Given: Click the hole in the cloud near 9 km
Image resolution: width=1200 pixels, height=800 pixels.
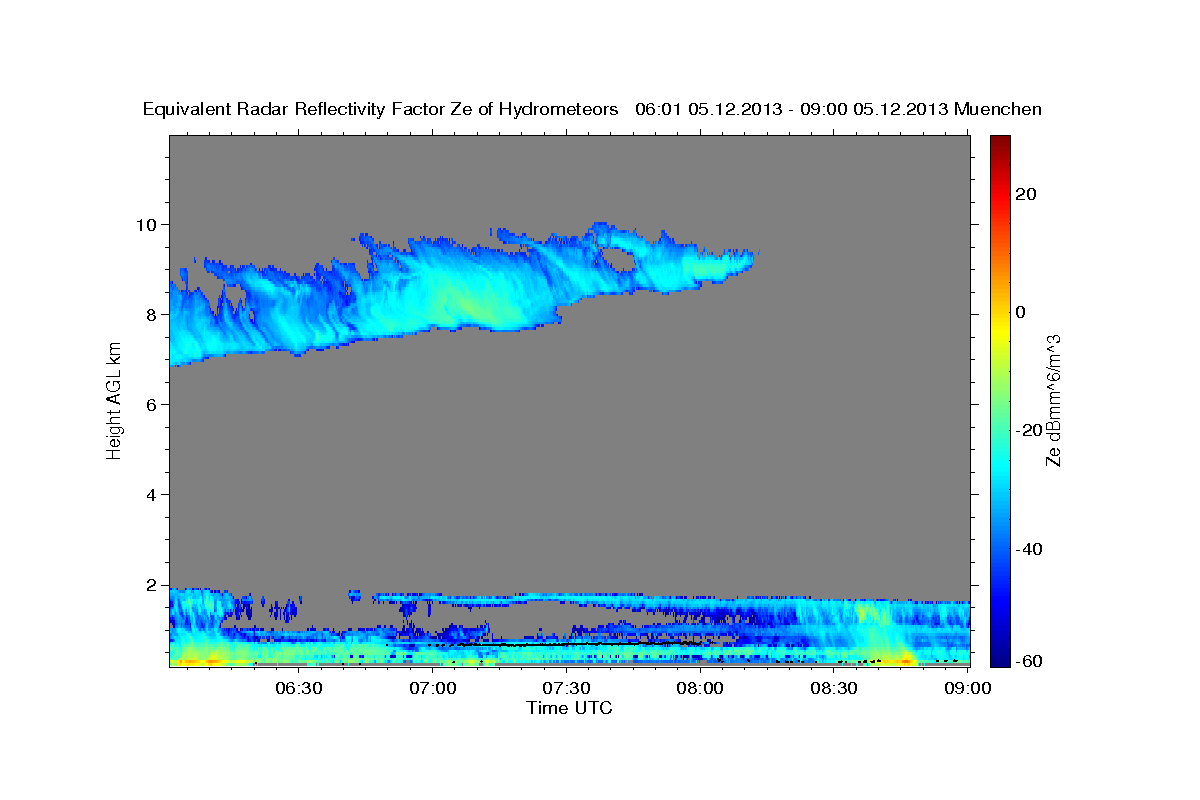Looking at the screenshot, I should 620,259.
